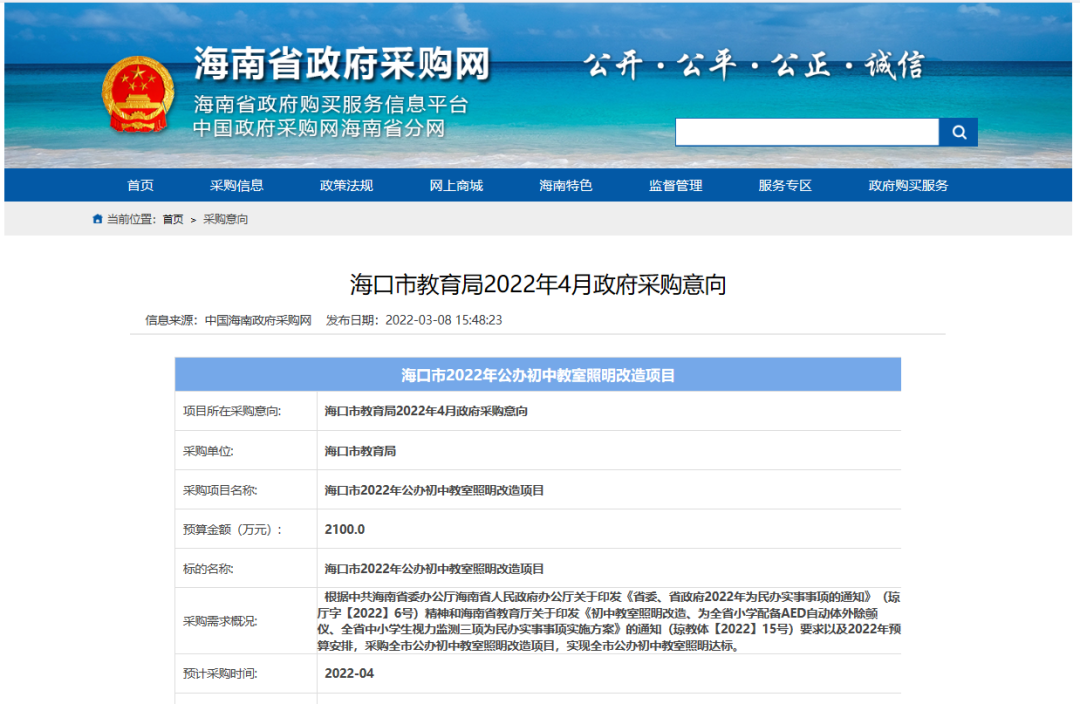Select 政策法规 in the navigation bar
The image size is (1080, 704).
(x=346, y=185)
